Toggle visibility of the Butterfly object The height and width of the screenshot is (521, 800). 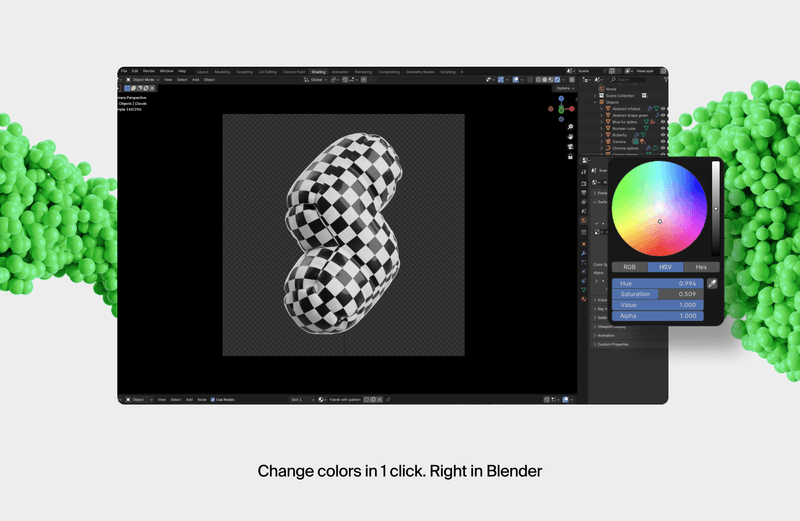pos(662,135)
